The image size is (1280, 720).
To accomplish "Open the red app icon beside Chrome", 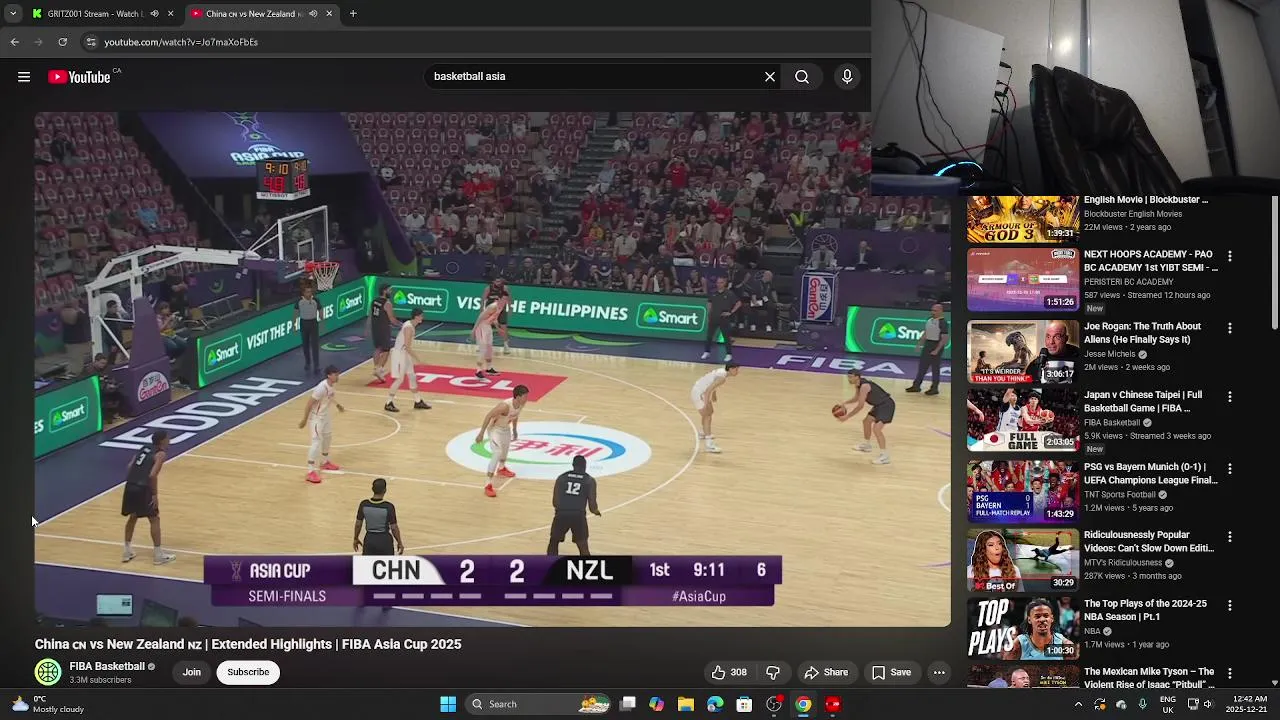I will pos(832,704).
